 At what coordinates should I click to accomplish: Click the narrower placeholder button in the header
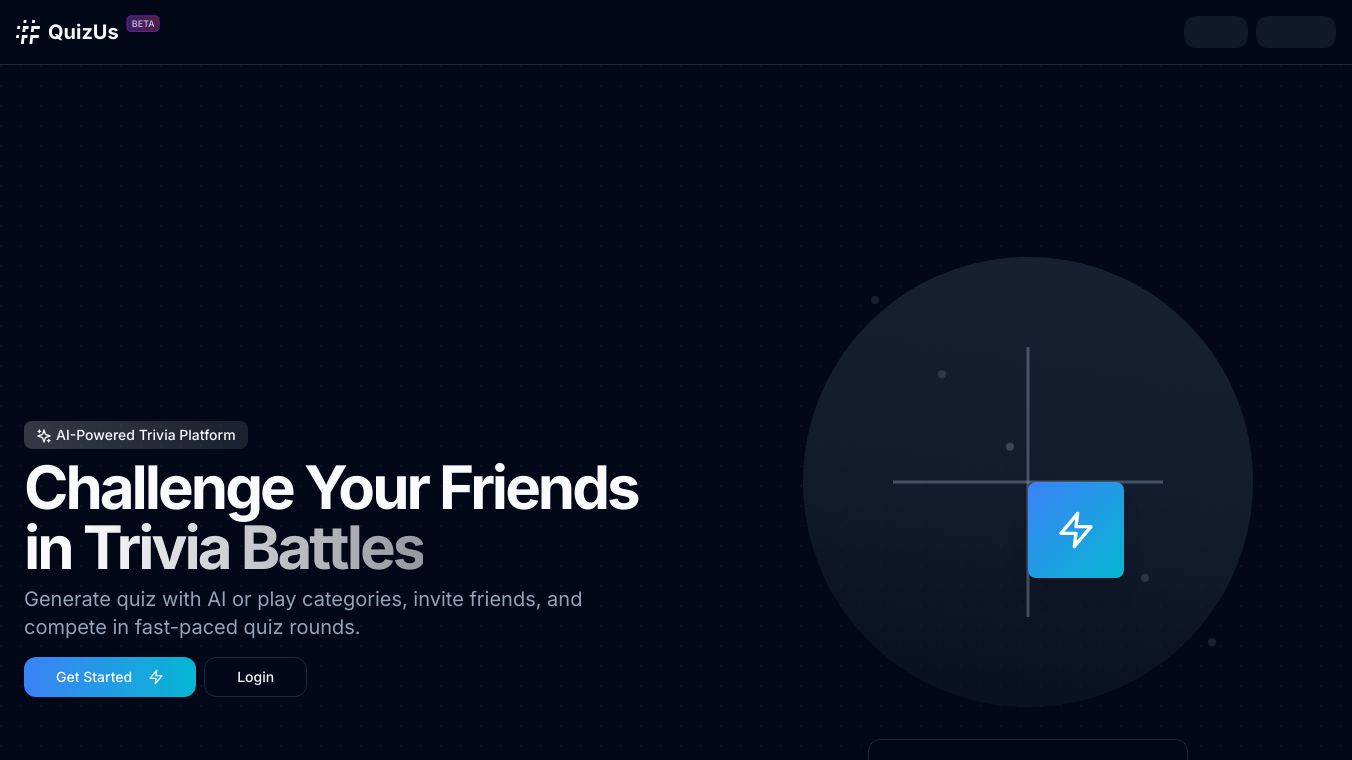coord(1215,32)
